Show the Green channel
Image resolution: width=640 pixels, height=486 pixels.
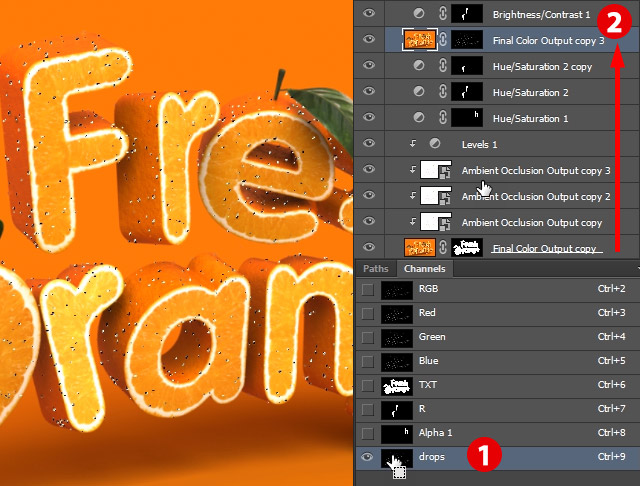coord(367,337)
